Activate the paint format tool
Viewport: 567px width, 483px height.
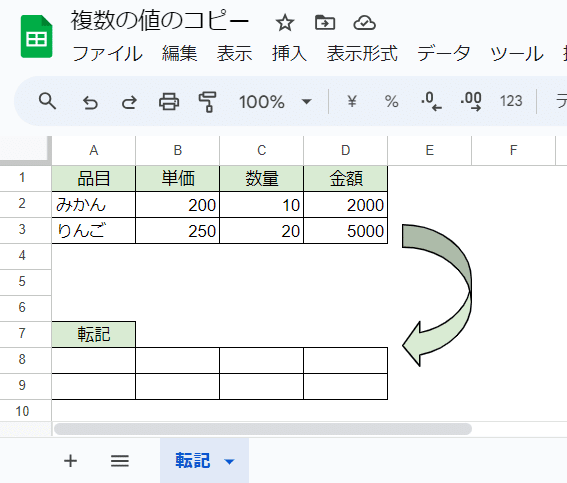pos(208,102)
